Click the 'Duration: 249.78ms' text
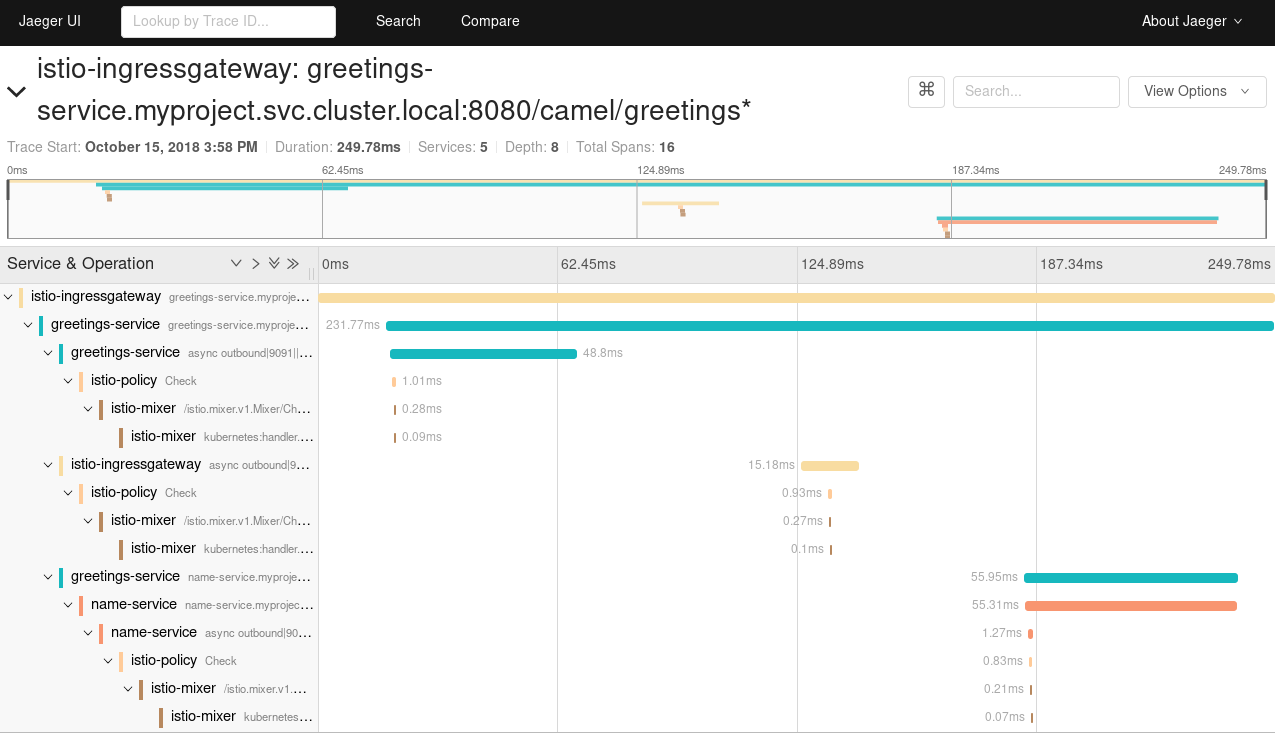Viewport: 1275px width, 736px height. click(338, 147)
